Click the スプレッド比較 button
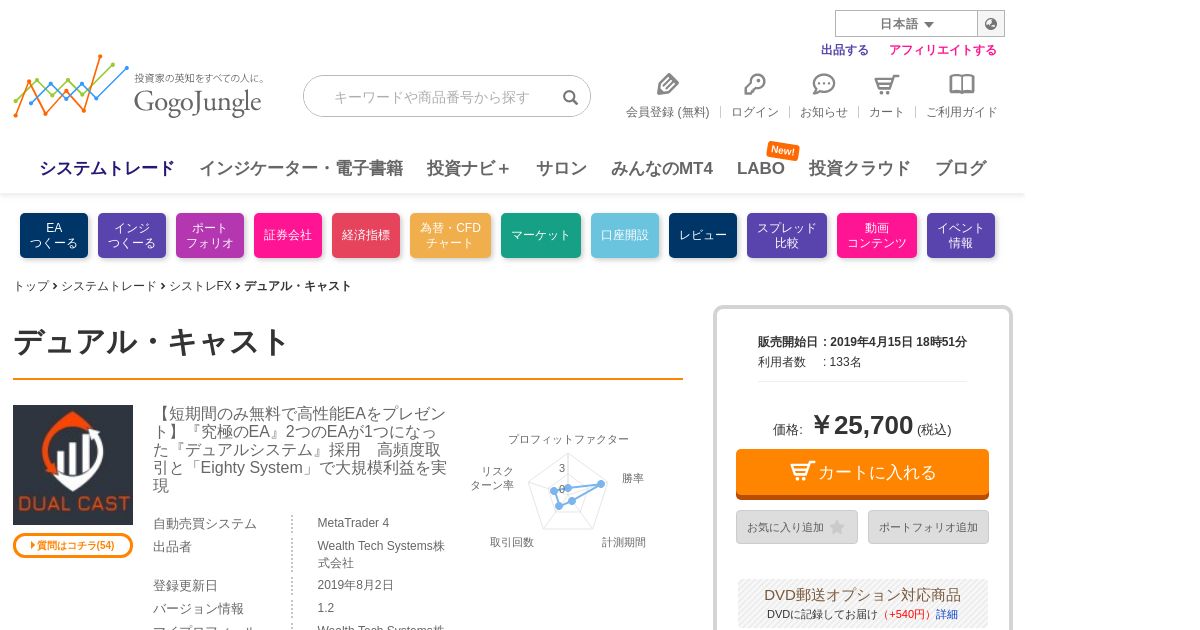 coord(787,235)
